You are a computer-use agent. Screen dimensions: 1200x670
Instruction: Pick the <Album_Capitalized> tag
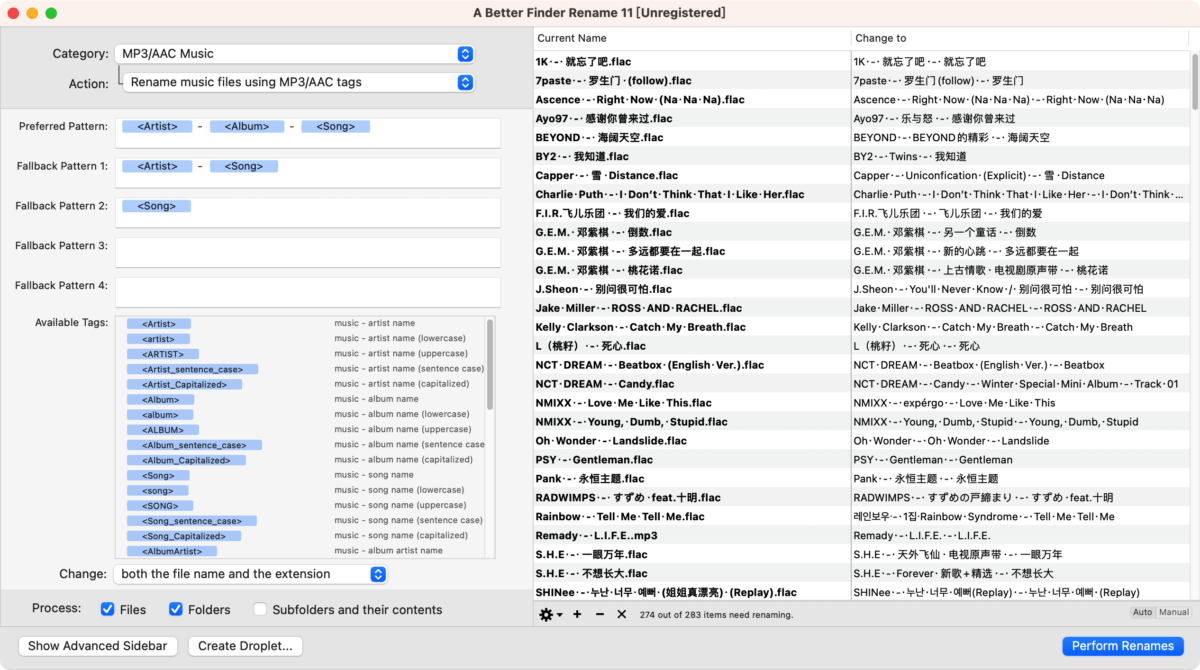(186, 460)
